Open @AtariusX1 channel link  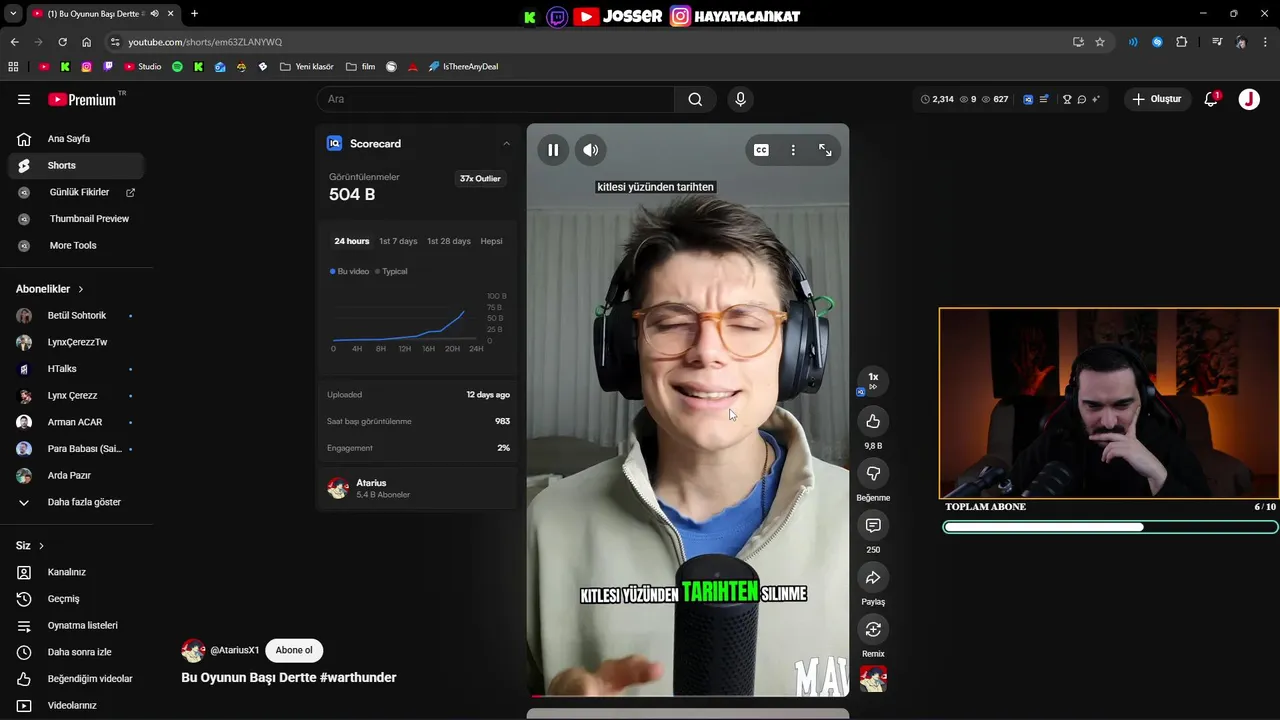point(234,650)
